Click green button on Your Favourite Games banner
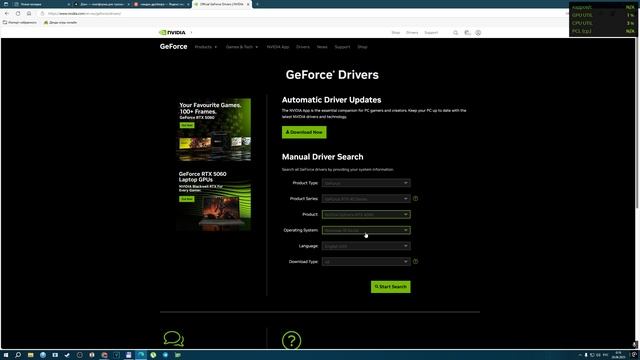640x360 pixels. 187,125
